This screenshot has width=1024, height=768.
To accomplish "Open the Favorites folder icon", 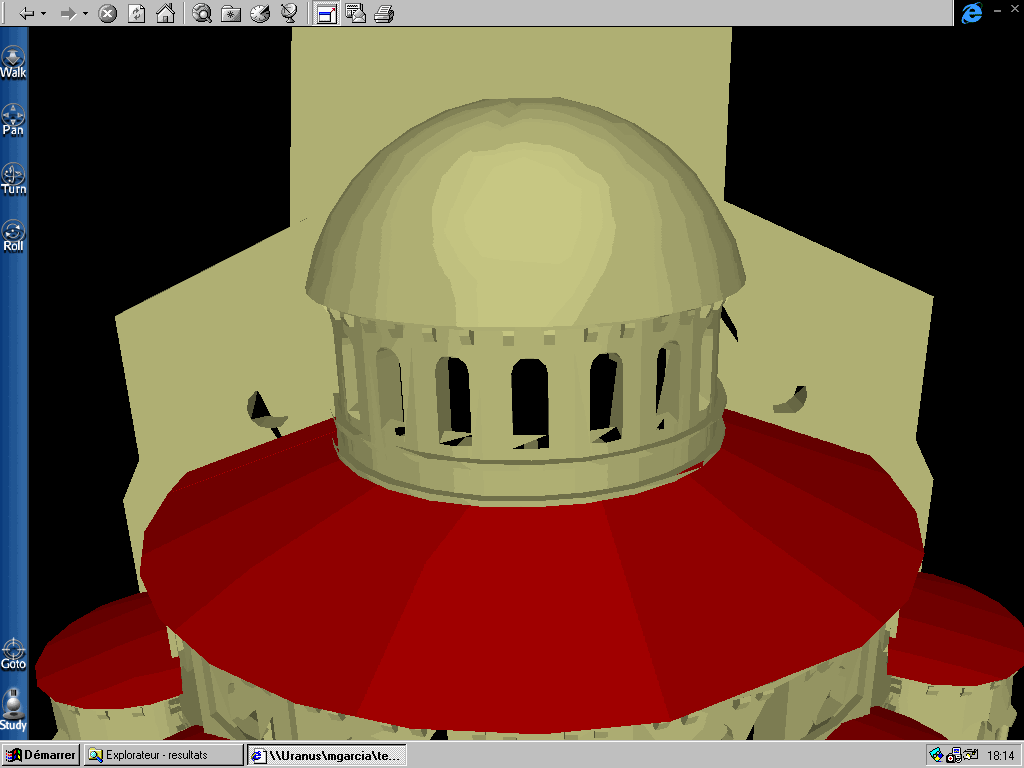I will 231,14.
